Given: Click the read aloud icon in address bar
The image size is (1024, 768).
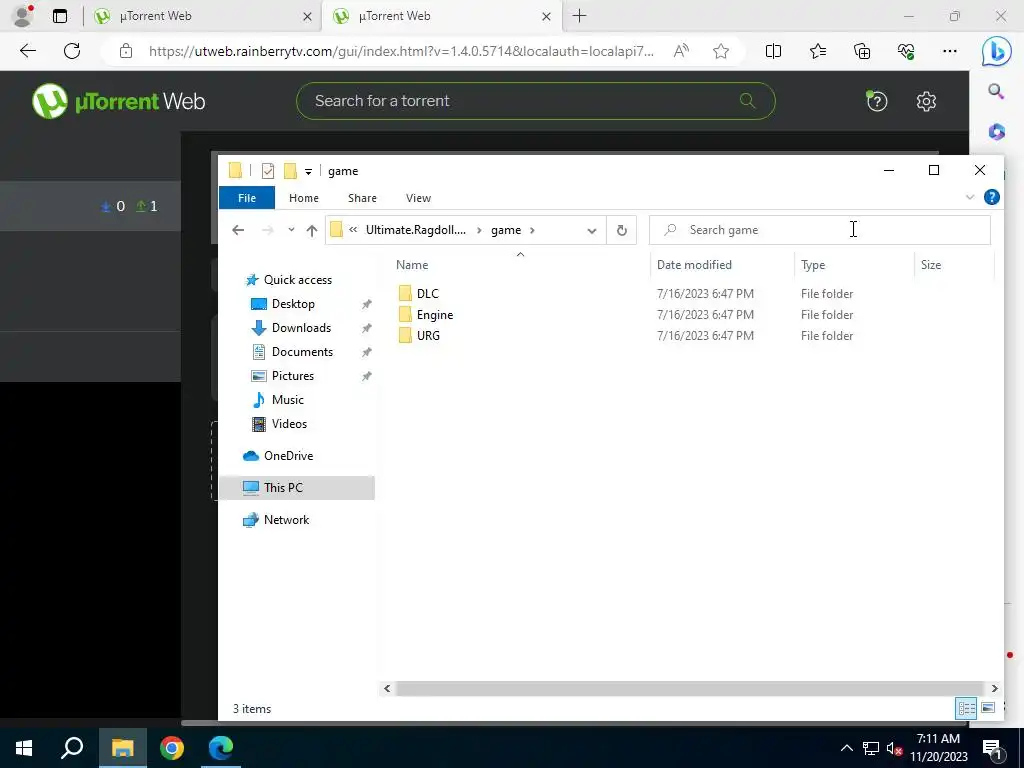Looking at the screenshot, I should click(681, 51).
